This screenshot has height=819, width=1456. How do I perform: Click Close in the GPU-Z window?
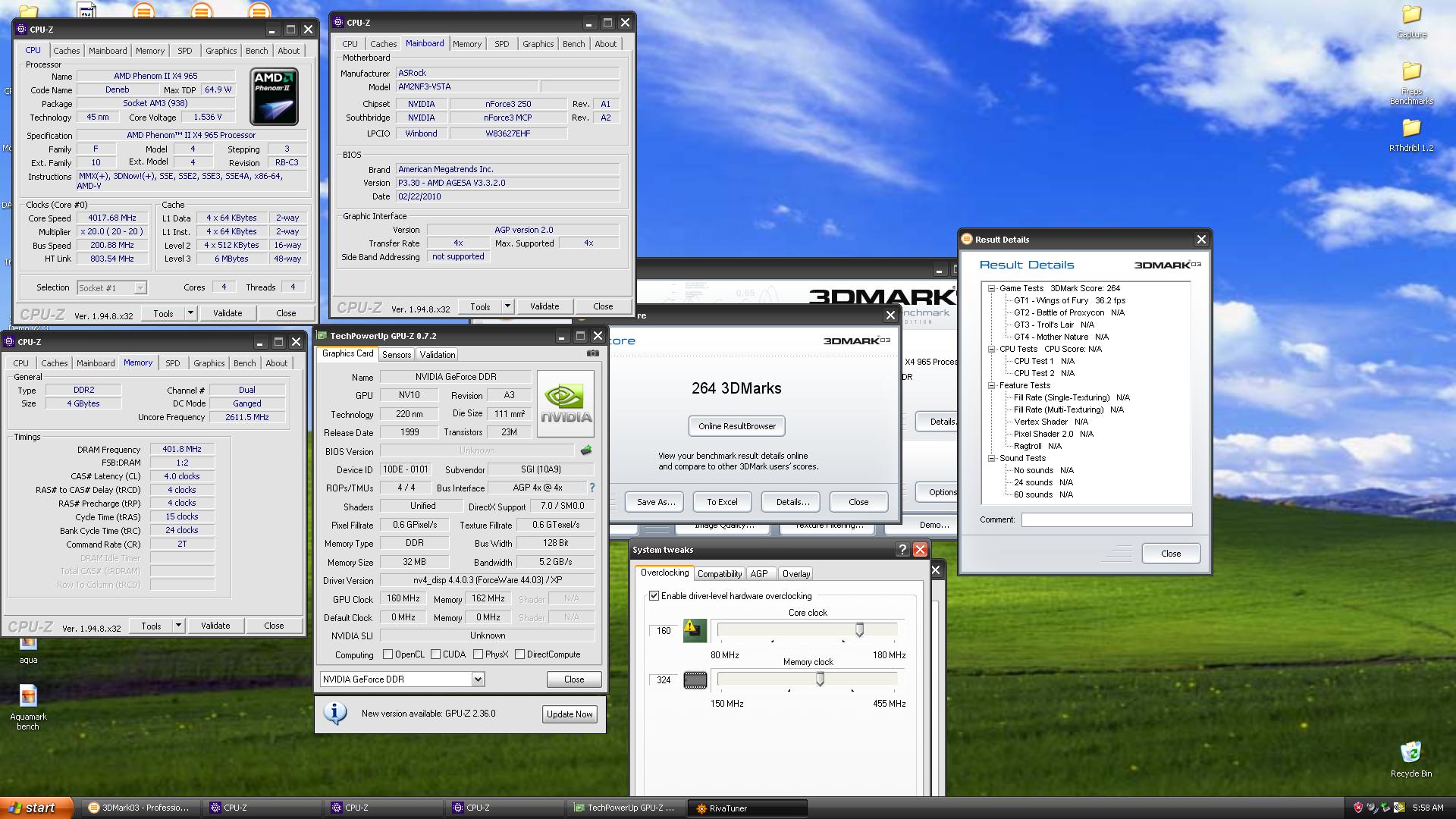(x=574, y=679)
